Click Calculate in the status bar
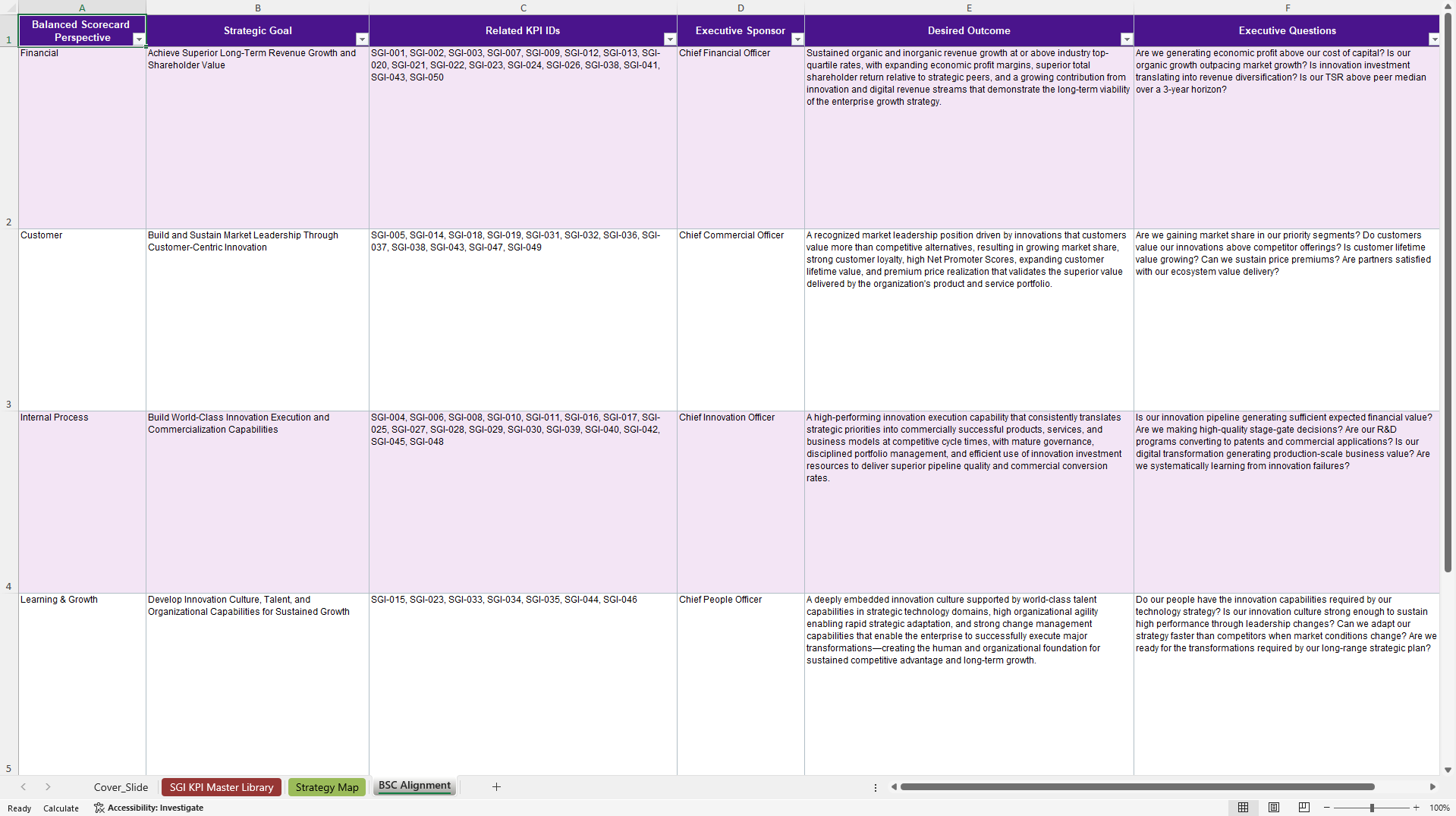The height and width of the screenshot is (816, 1456). 61,808
